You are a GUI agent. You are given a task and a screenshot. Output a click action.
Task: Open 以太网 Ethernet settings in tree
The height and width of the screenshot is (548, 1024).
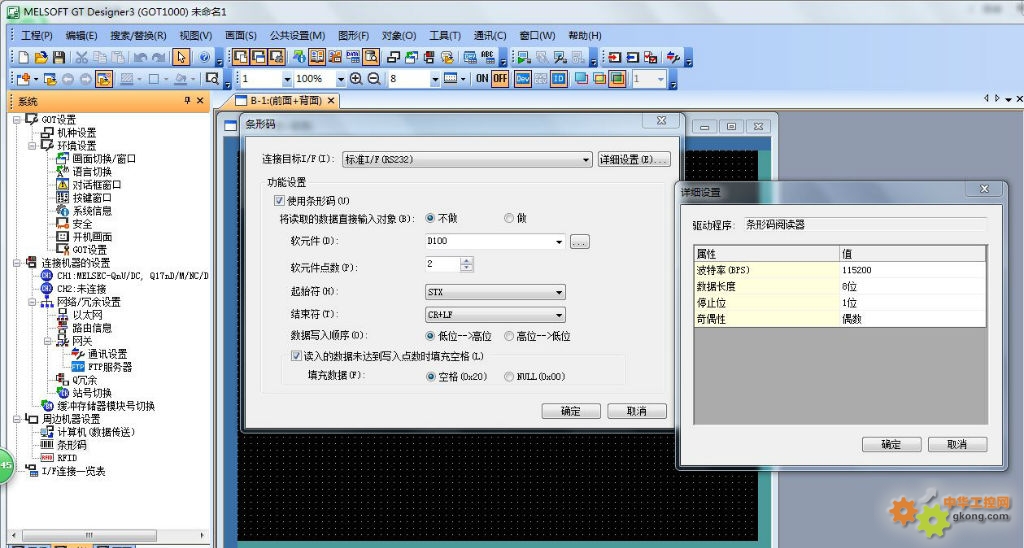[x=88, y=315]
